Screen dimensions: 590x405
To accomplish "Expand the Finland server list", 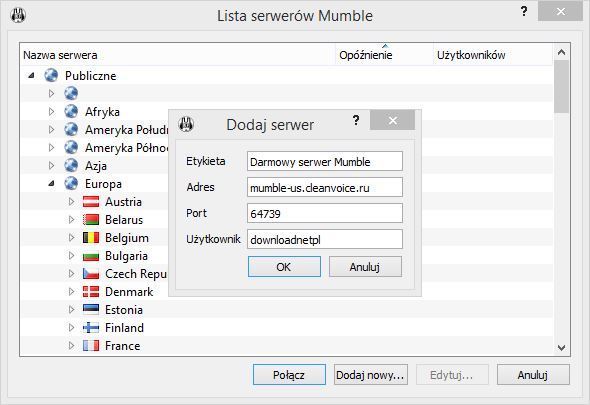I will (x=71, y=327).
